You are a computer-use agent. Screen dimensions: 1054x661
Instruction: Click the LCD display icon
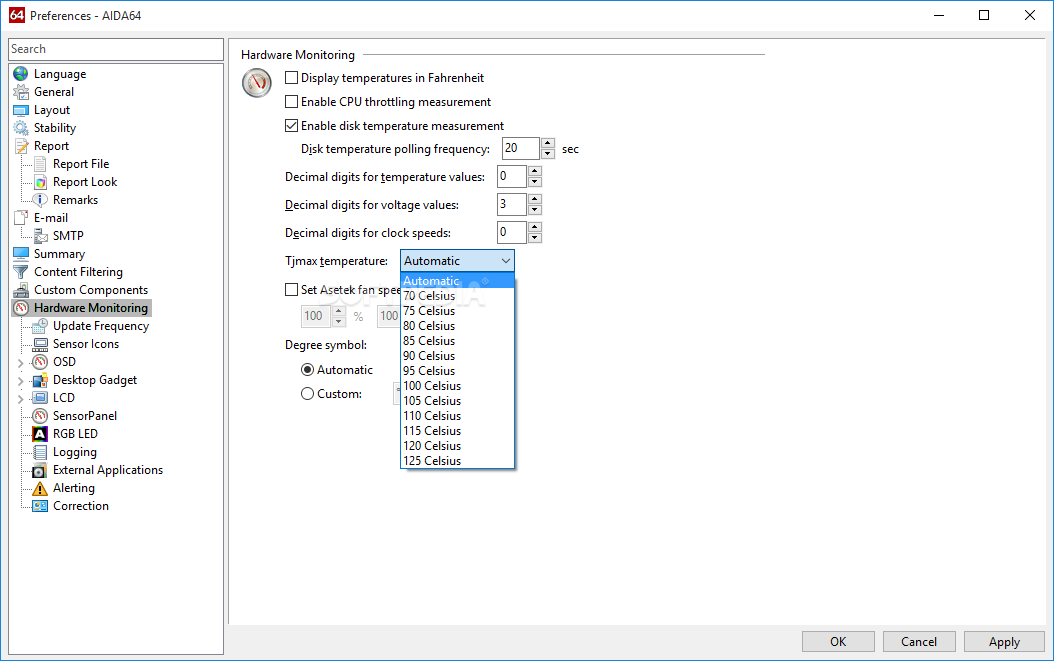click(x=40, y=398)
